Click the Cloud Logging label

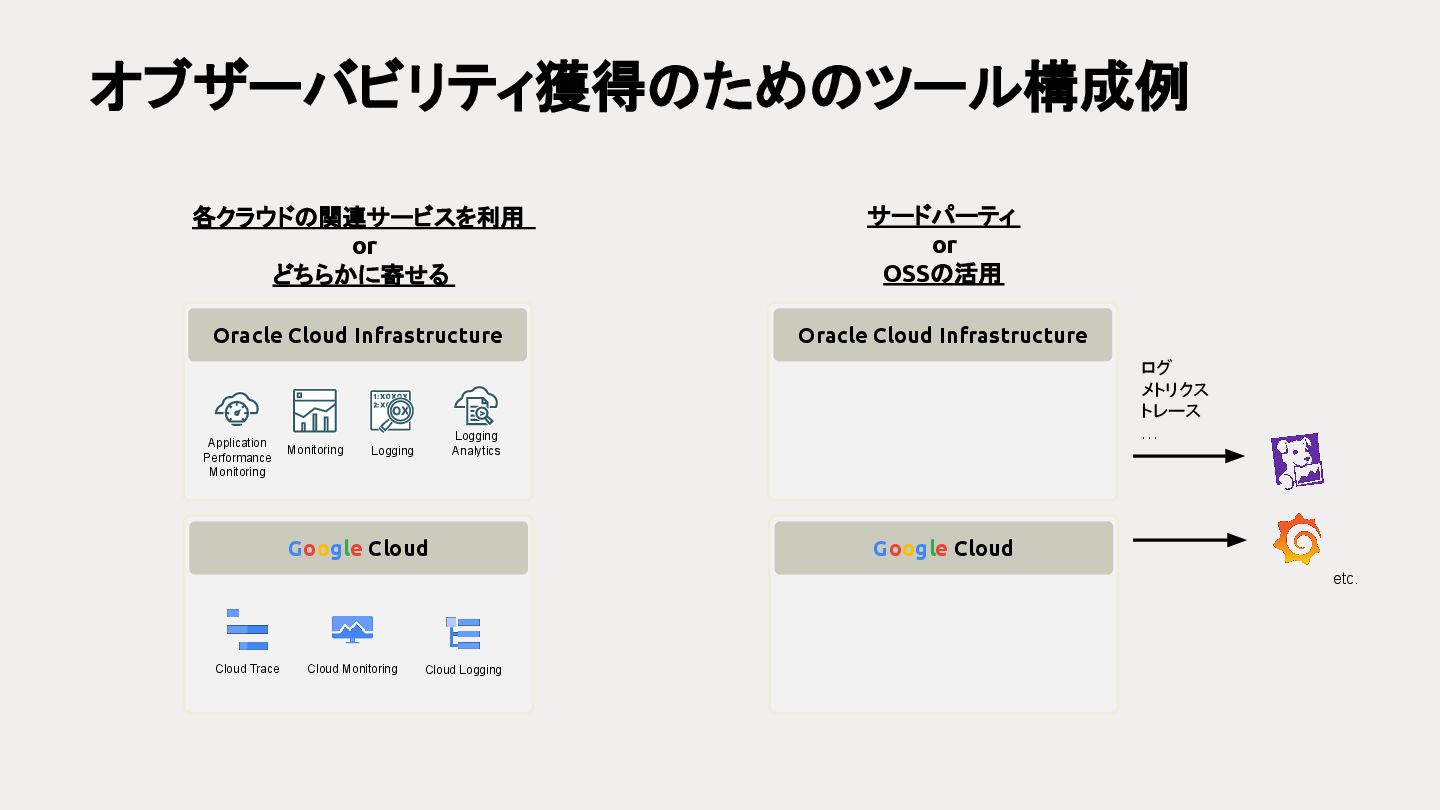coord(463,670)
